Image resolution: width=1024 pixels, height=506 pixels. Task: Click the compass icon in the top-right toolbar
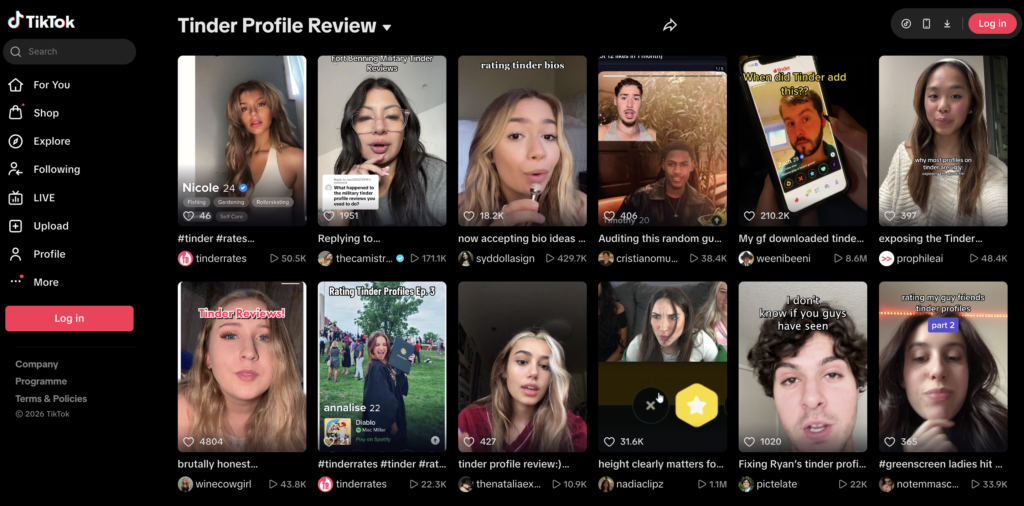click(906, 24)
